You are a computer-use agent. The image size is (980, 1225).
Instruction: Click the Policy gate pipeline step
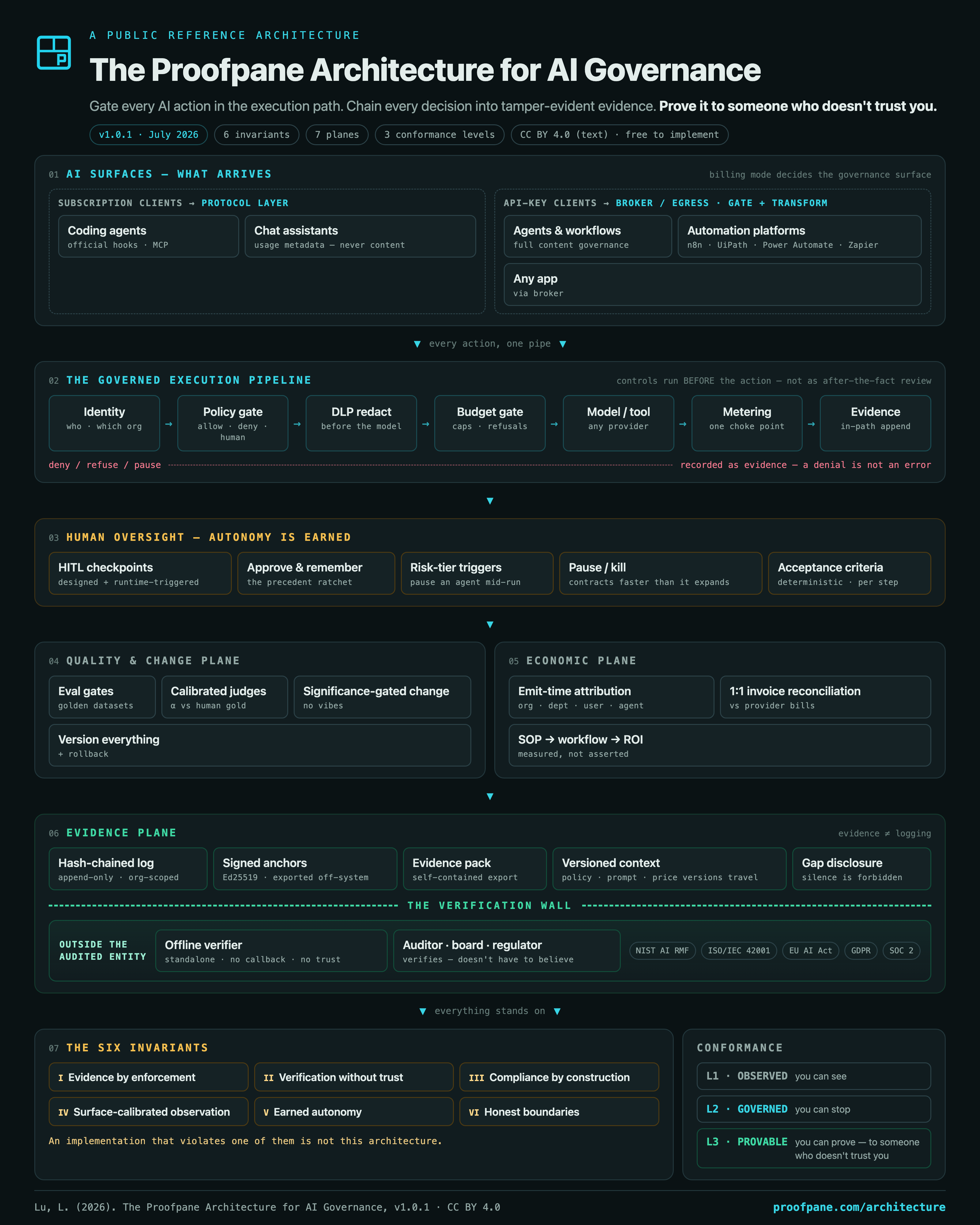tap(232, 423)
